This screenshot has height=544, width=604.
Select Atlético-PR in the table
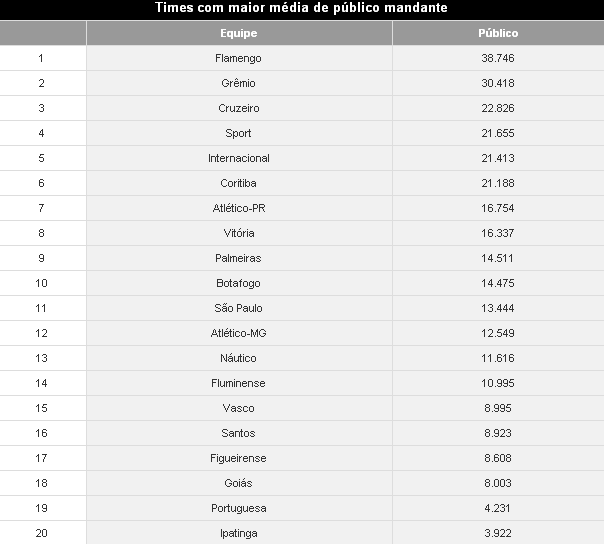coord(238,208)
